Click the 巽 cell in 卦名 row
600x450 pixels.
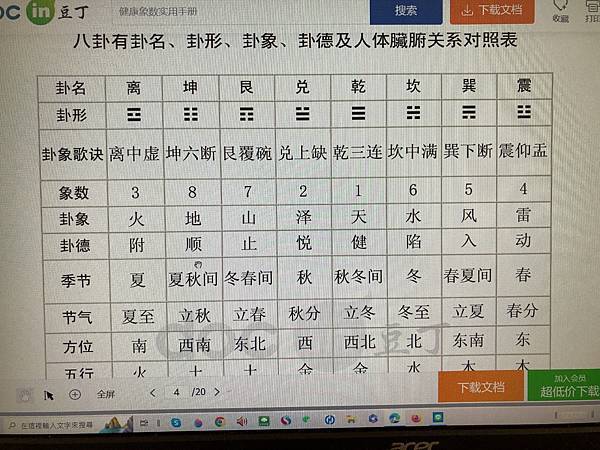(469, 86)
